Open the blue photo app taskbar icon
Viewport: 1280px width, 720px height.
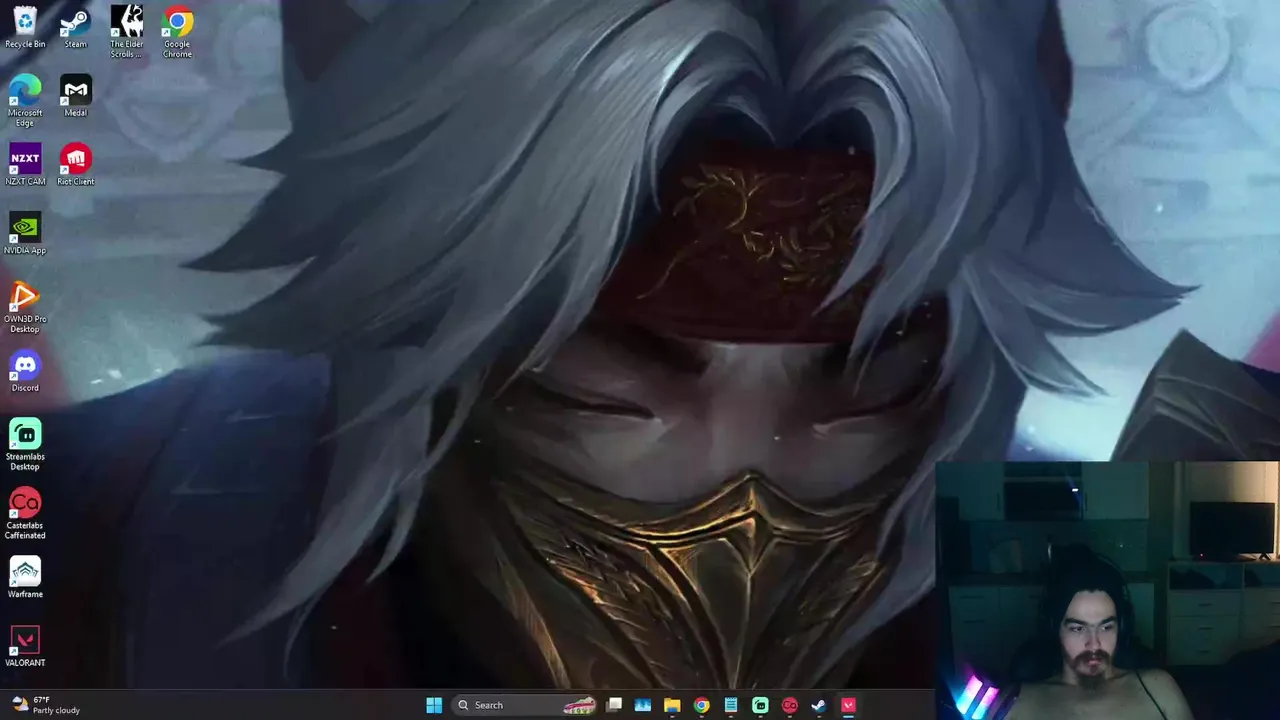click(x=643, y=705)
